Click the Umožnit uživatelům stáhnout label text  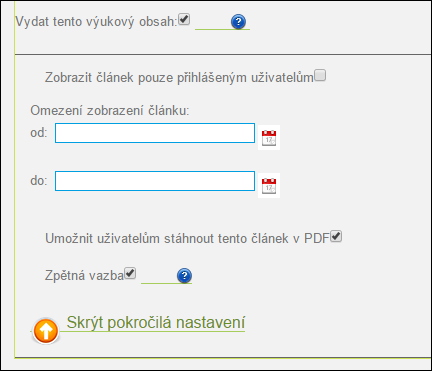point(187,239)
